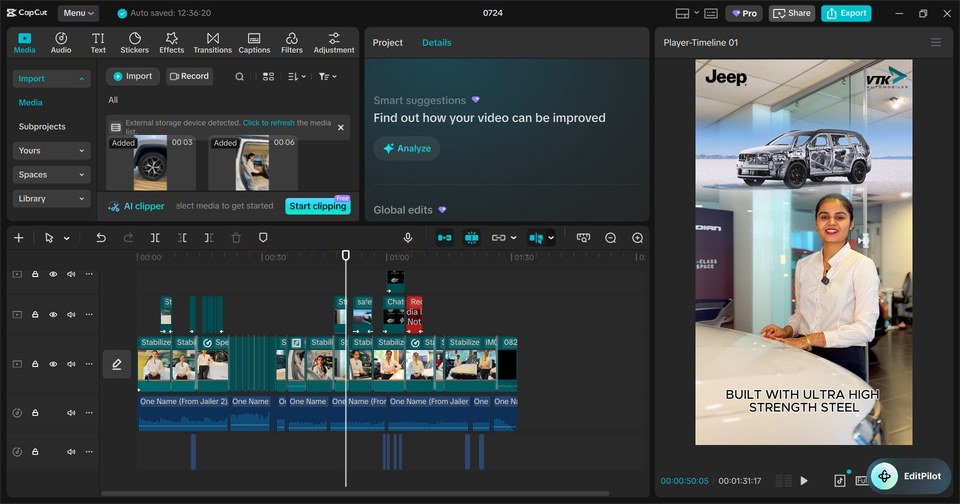This screenshot has width=960, height=504.
Task: Open the Audio panel
Action: 61,43
